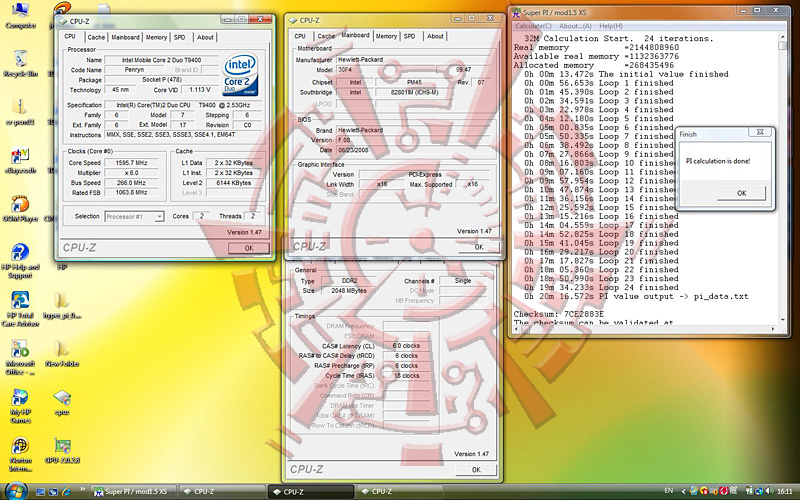Open the Recycle Bin icon
This screenshot has height=500, width=800.
(20, 64)
